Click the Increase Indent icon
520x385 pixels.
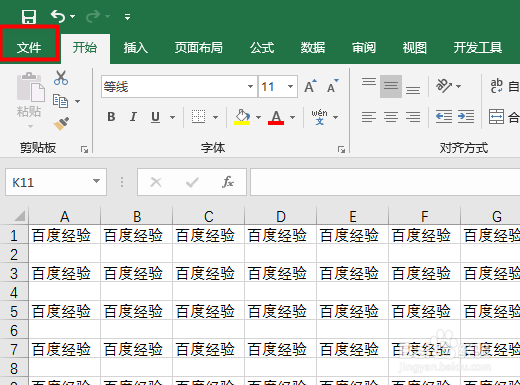click(x=466, y=116)
